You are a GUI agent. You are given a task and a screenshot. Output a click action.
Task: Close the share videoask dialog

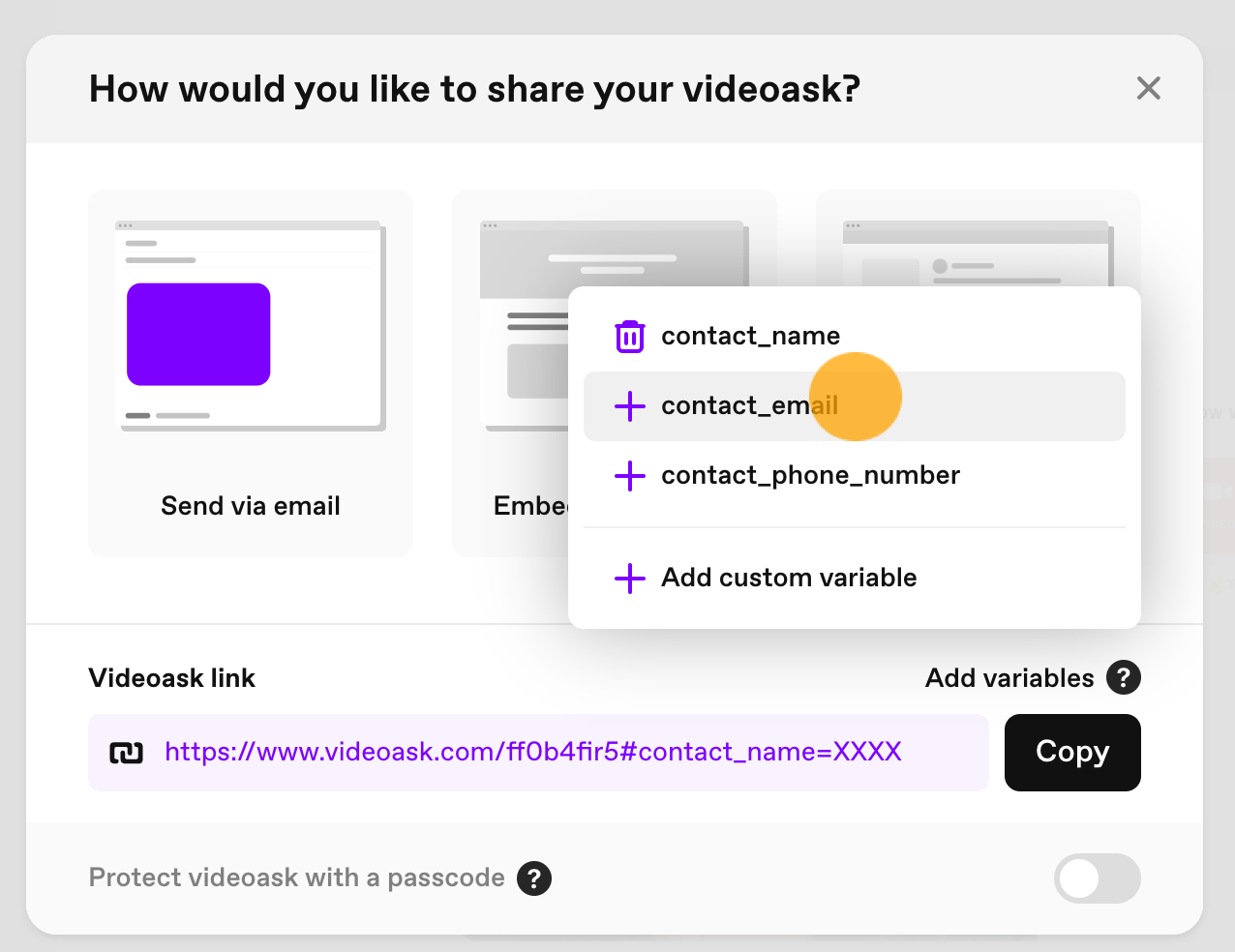[x=1149, y=88]
